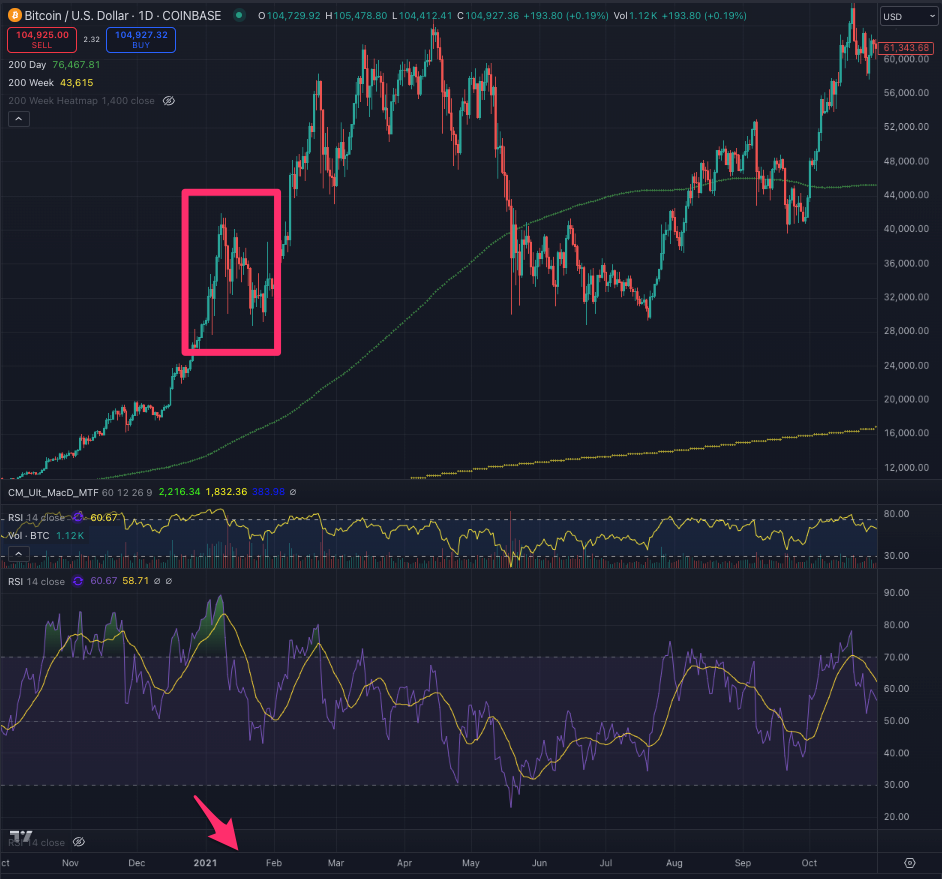The height and width of the screenshot is (879, 942).
Task: Click the orange Bitcoin symbol logo
Action: [14, 16]
